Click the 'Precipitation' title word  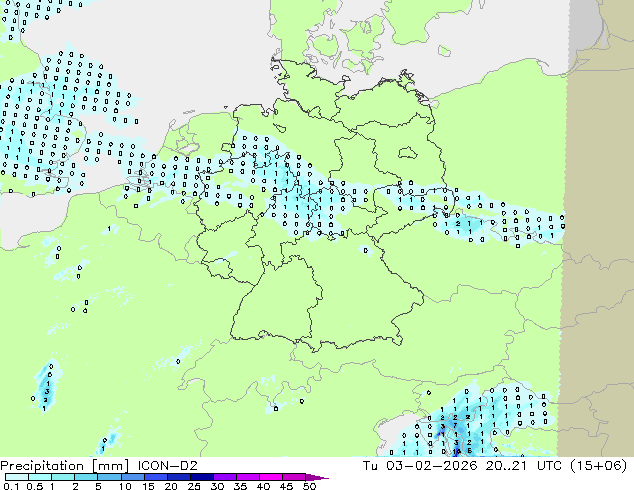click(x=44, y=466)
